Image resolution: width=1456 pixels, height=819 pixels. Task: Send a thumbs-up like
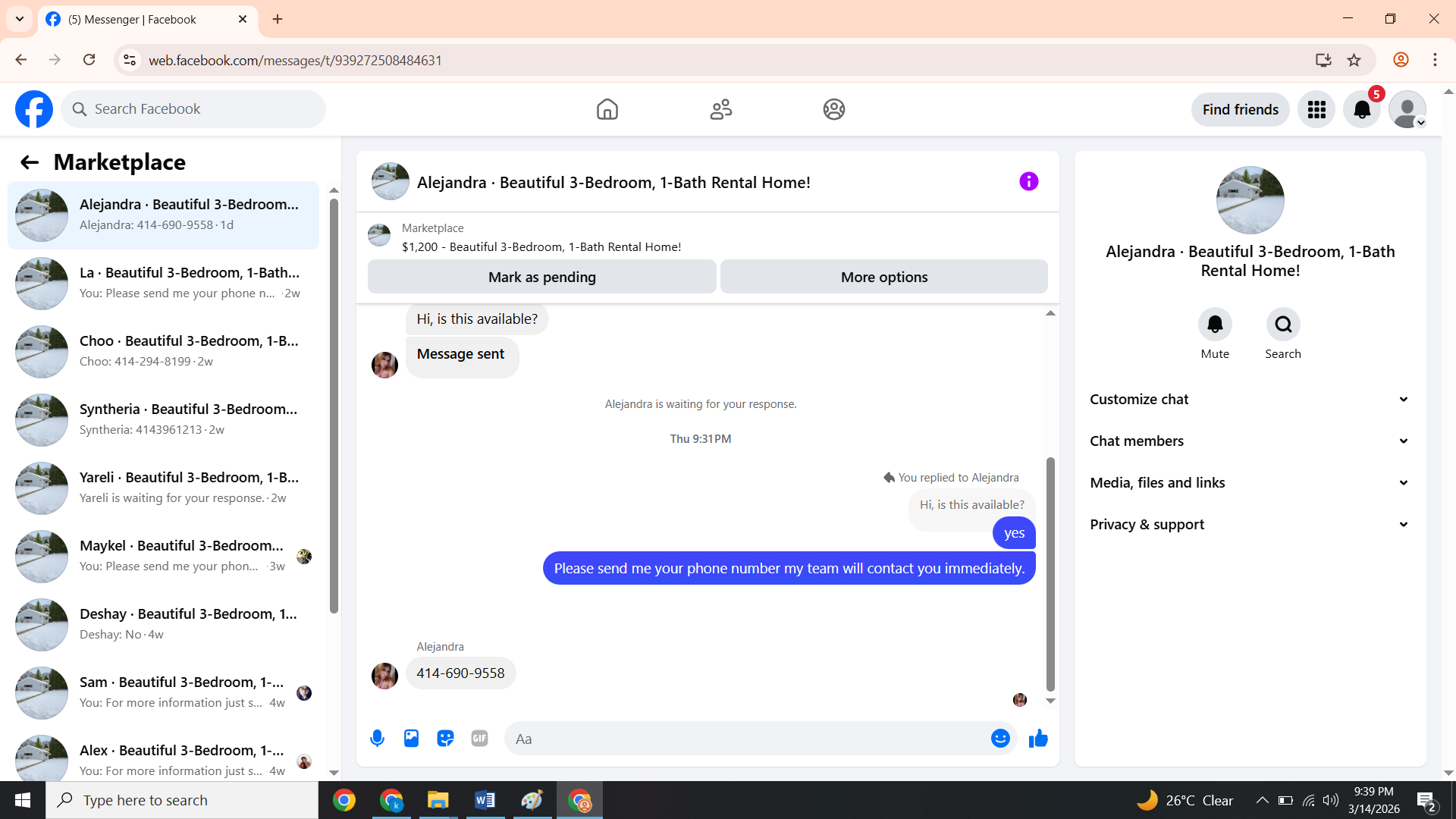(x=1038, y=738)
